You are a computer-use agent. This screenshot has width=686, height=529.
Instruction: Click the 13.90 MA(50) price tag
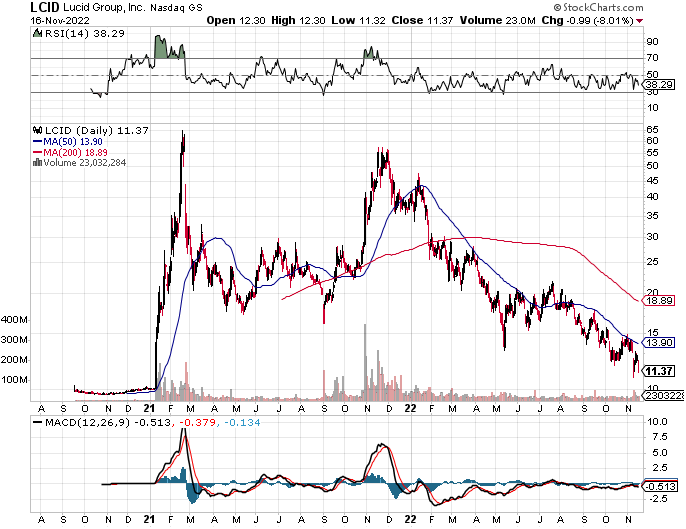click(658, 342)
